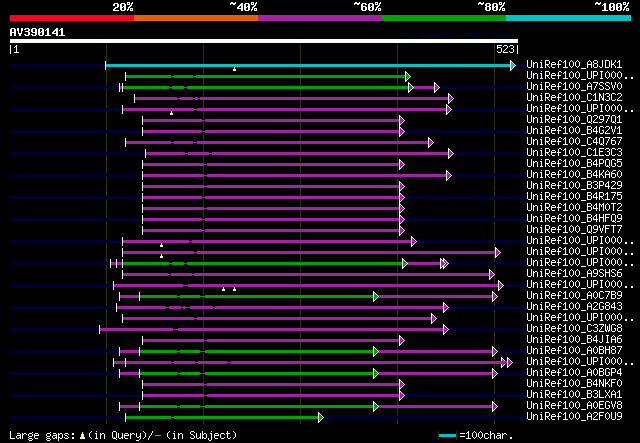The height and width of the screenshot is (443, 640).
Task: Click the arrowhead ending the C4Q767 alignment
Action: tap(431, 142)
